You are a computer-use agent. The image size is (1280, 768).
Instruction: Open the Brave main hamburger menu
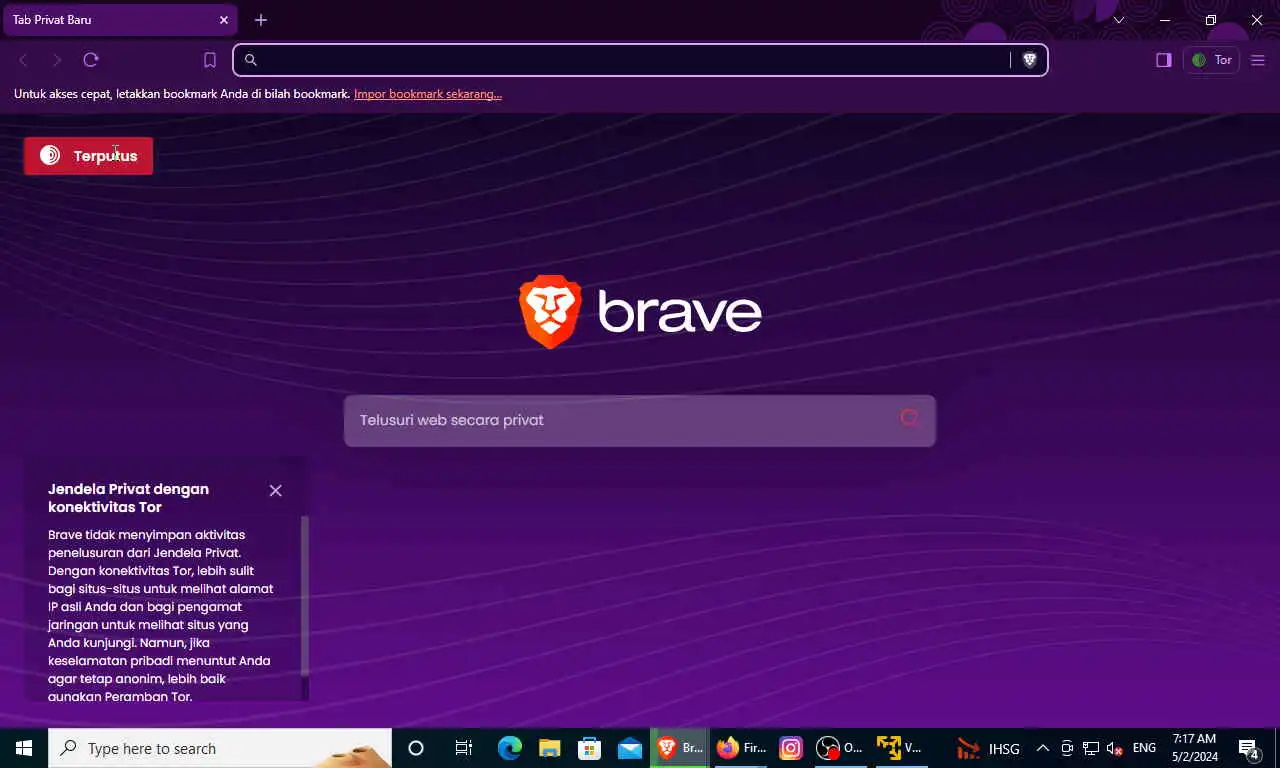coord(1258,60)
